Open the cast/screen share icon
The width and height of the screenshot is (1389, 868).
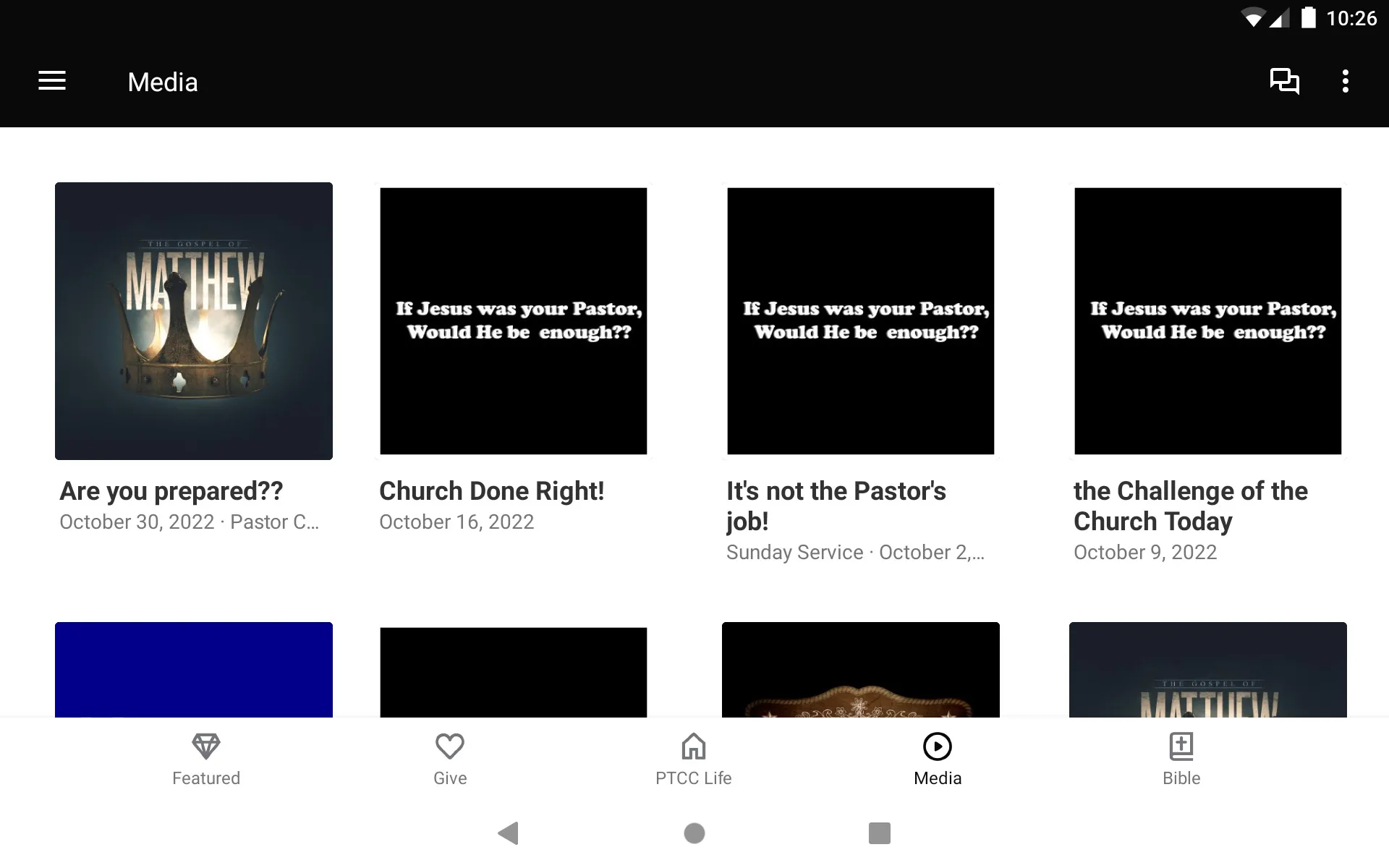(1283, 81)
